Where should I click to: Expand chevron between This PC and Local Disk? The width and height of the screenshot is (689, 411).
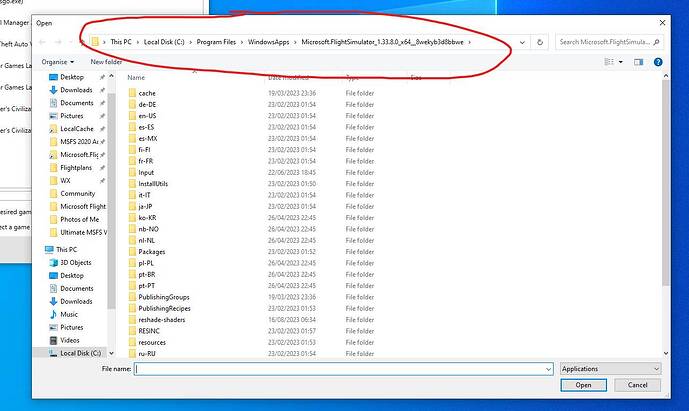[x=138, y=42]
